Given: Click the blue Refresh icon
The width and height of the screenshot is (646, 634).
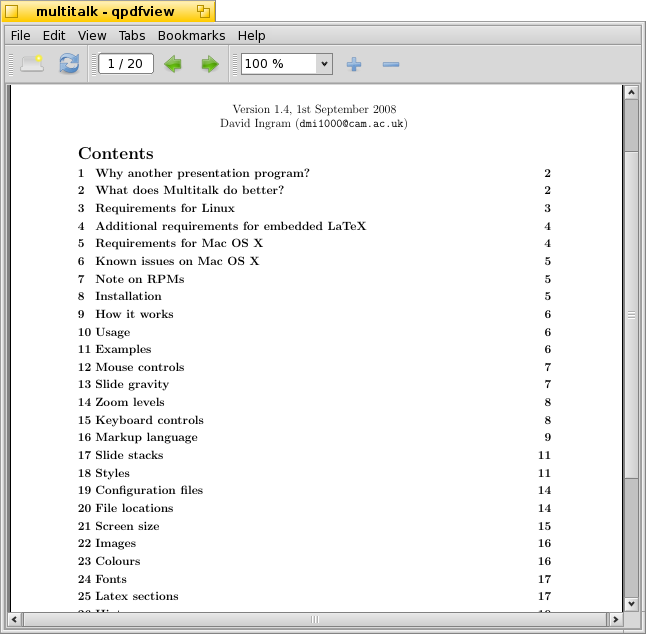Looking at the screenshot, I should 69,64.
